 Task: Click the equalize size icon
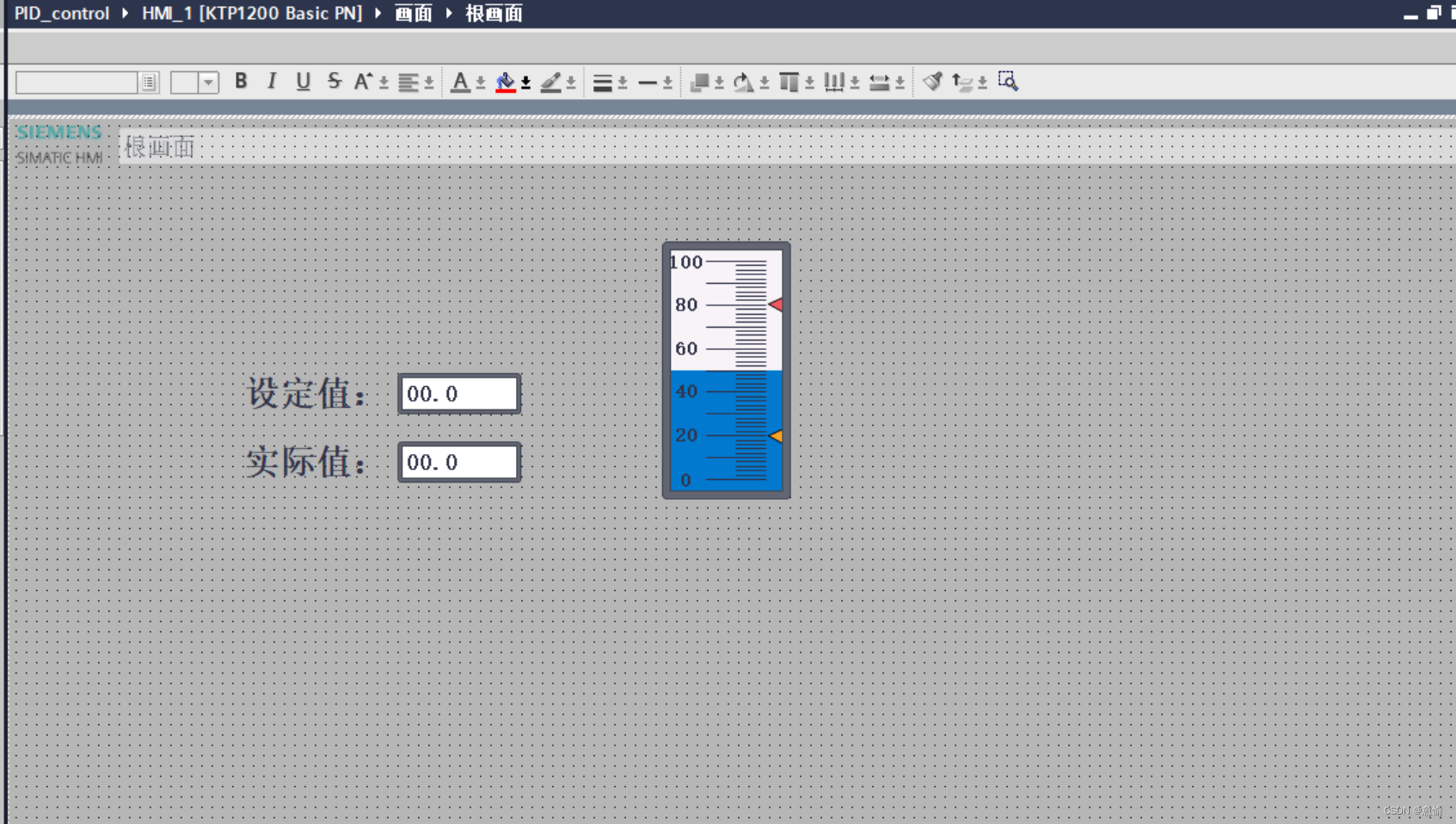879,83
